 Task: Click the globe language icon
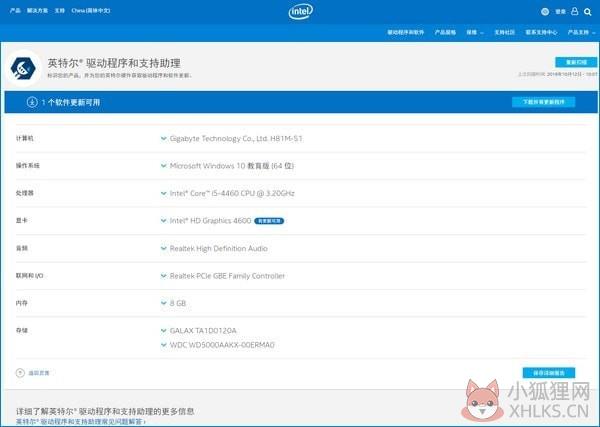point(545,12)
